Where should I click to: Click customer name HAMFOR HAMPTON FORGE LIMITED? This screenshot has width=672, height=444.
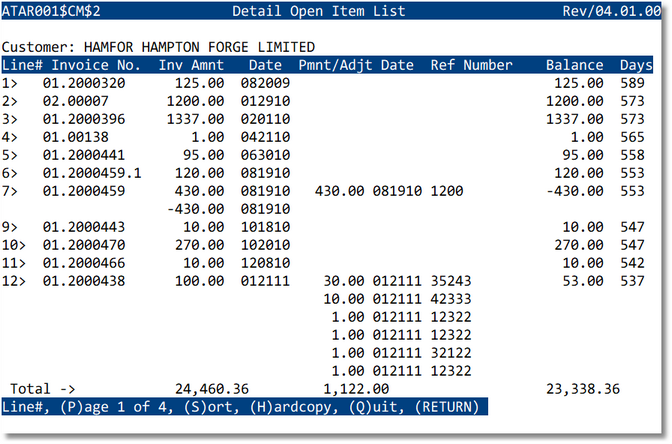coord(199,47)
